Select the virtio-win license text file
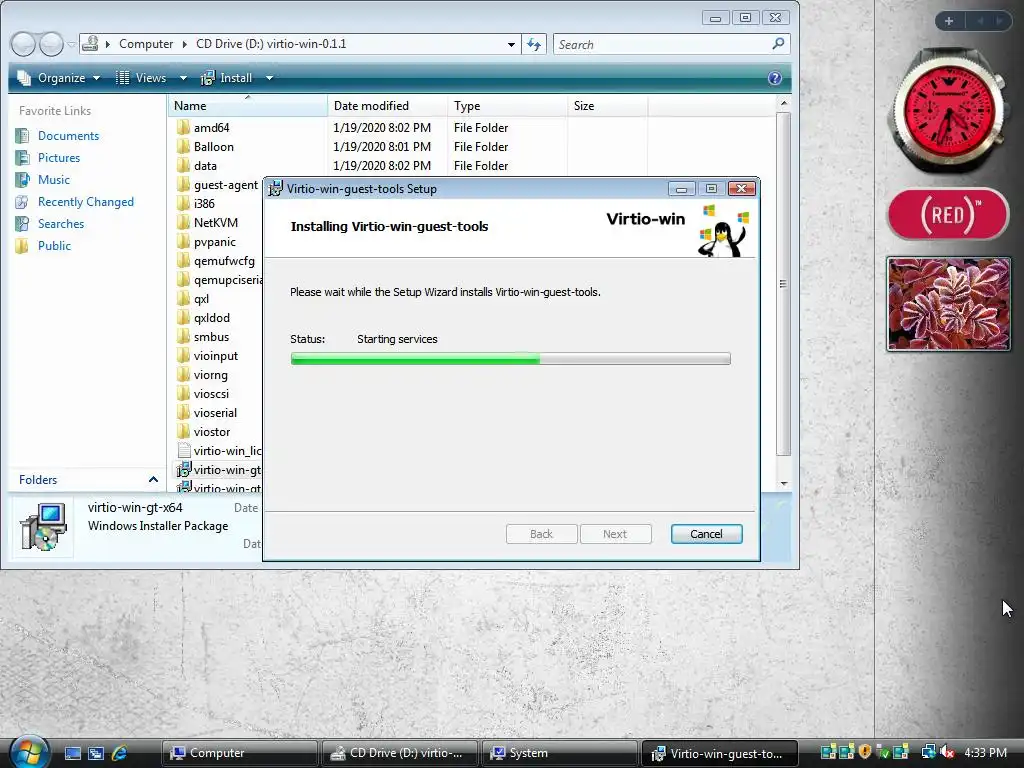1024x768 pixels. point(219,451)
